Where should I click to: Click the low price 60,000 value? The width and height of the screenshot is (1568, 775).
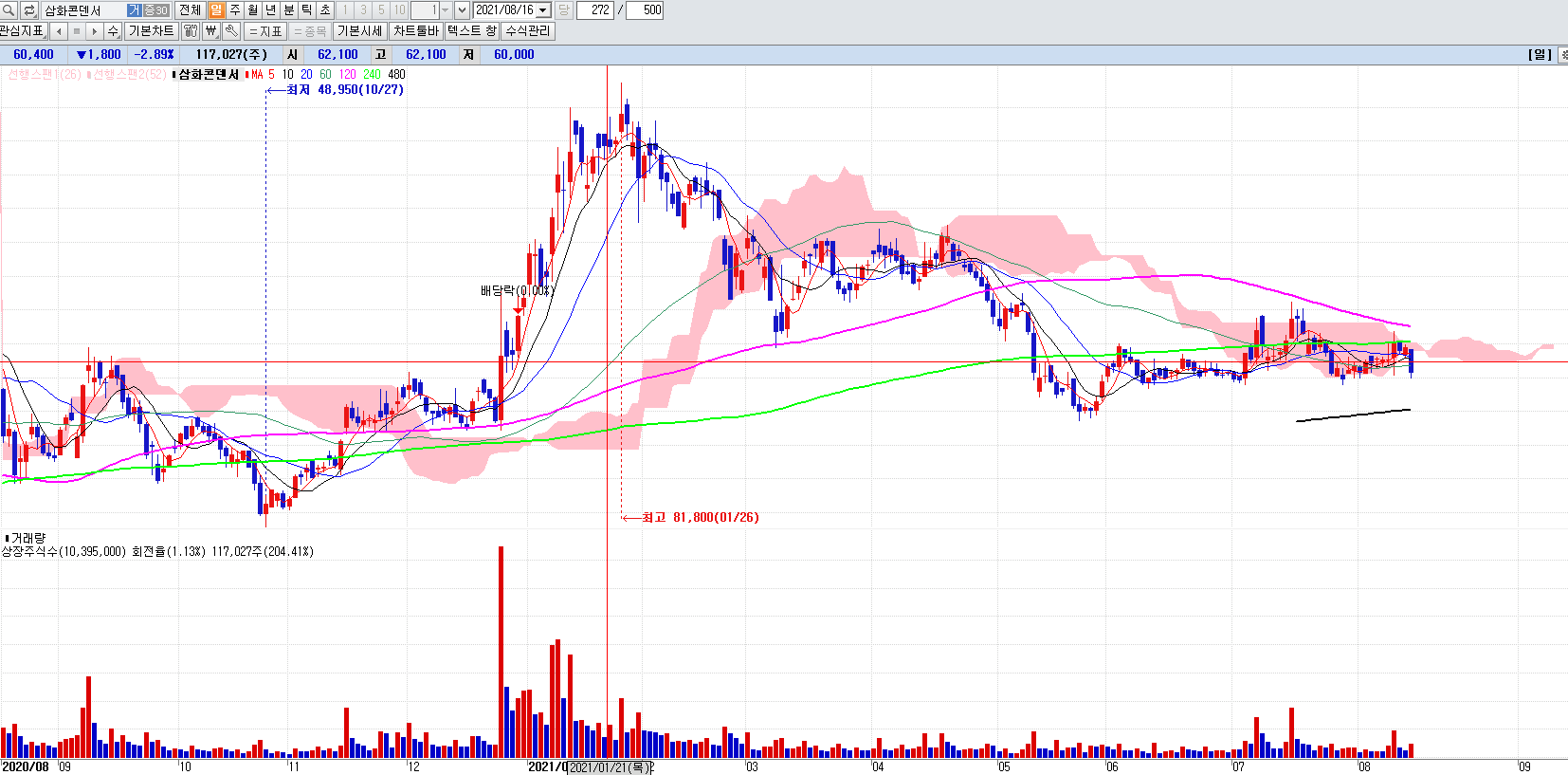point(514,55)
